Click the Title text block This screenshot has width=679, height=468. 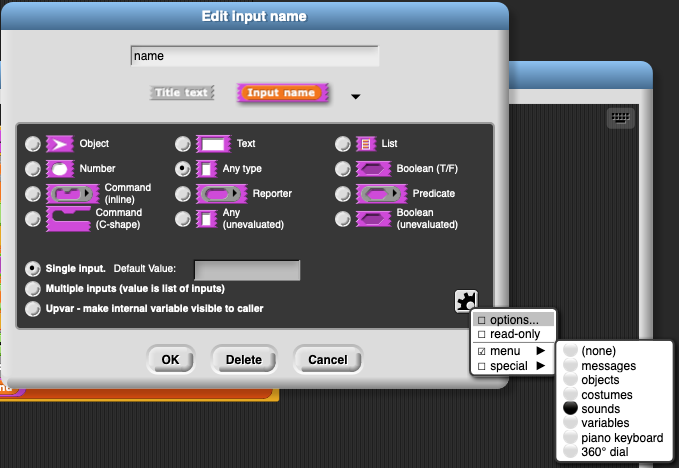[x=181, y=93]
